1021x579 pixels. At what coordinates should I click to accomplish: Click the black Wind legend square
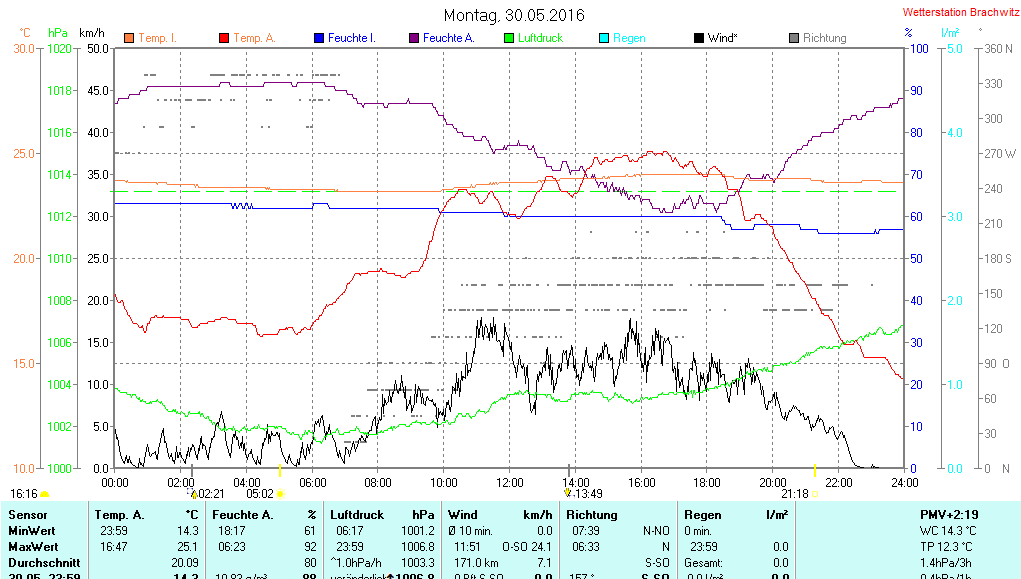tap(698, 38)
